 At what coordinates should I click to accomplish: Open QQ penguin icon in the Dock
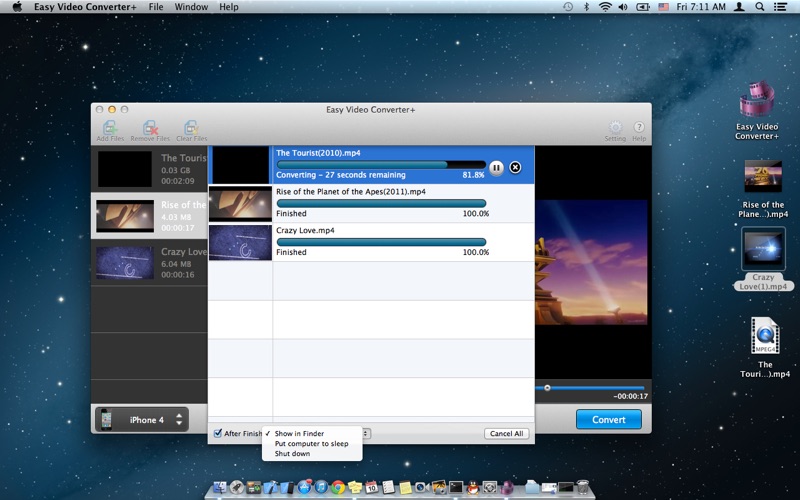pos(473,488)
